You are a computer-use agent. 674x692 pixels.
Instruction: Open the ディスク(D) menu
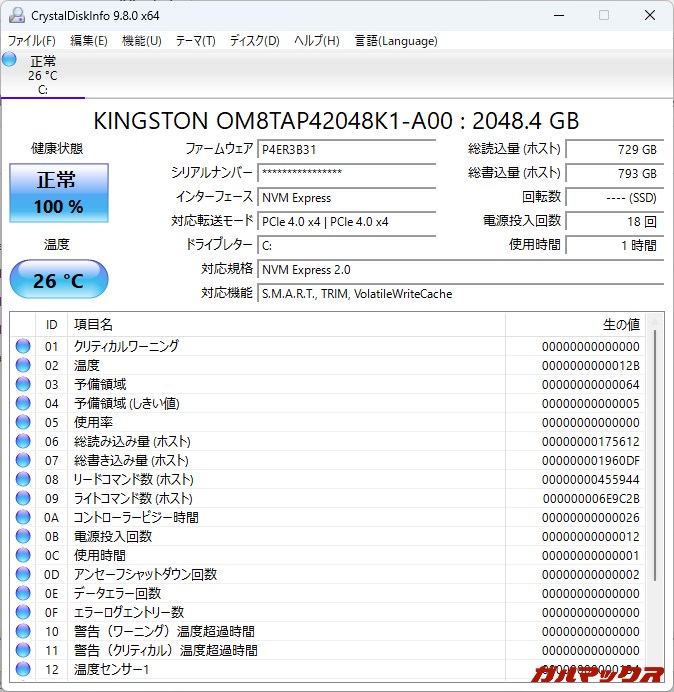click(255, 41)
